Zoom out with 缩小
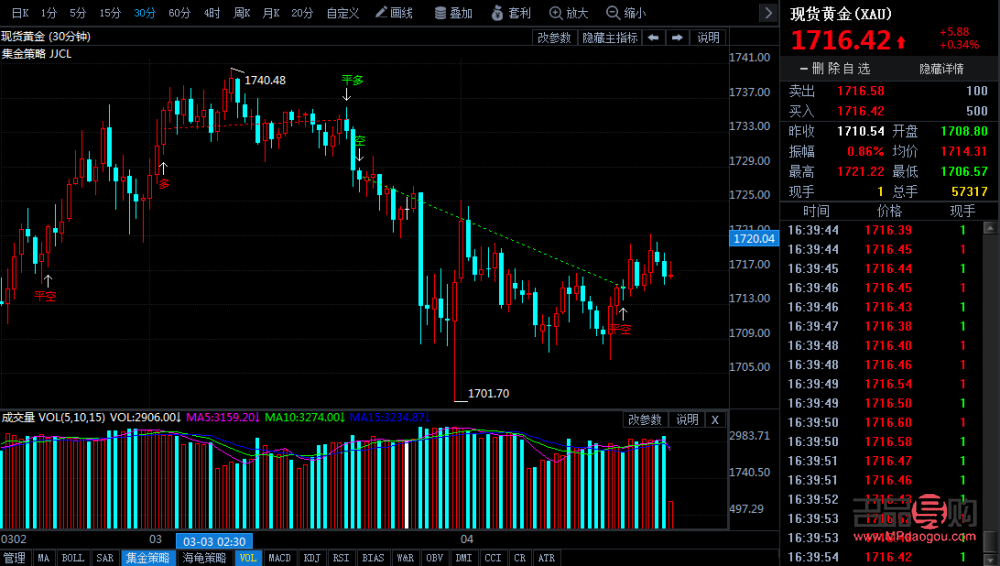 [626, 13]
